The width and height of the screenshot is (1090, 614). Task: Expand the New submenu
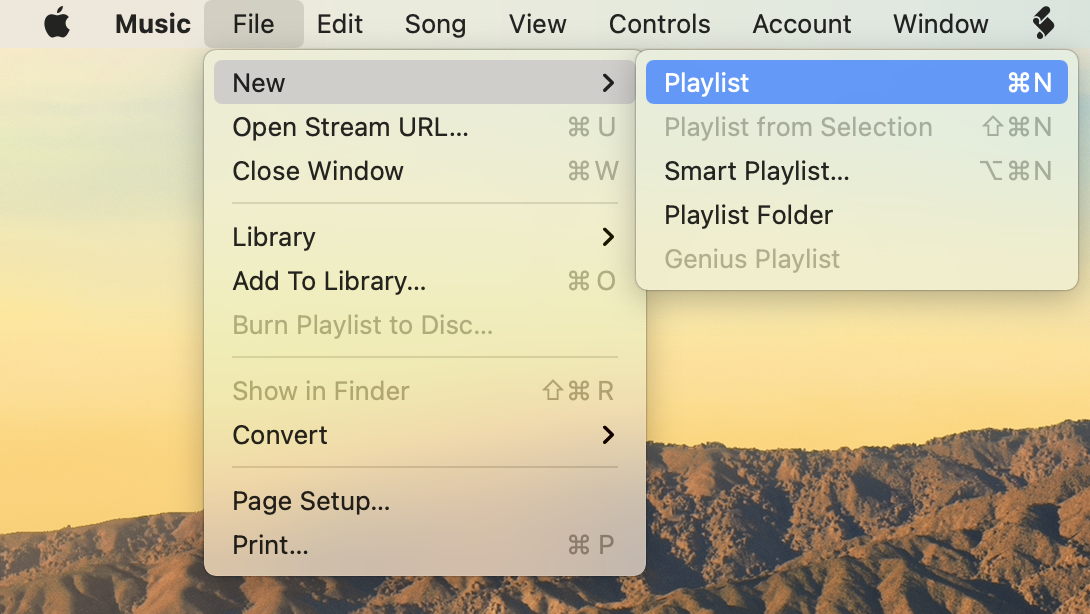click(425, 83)
